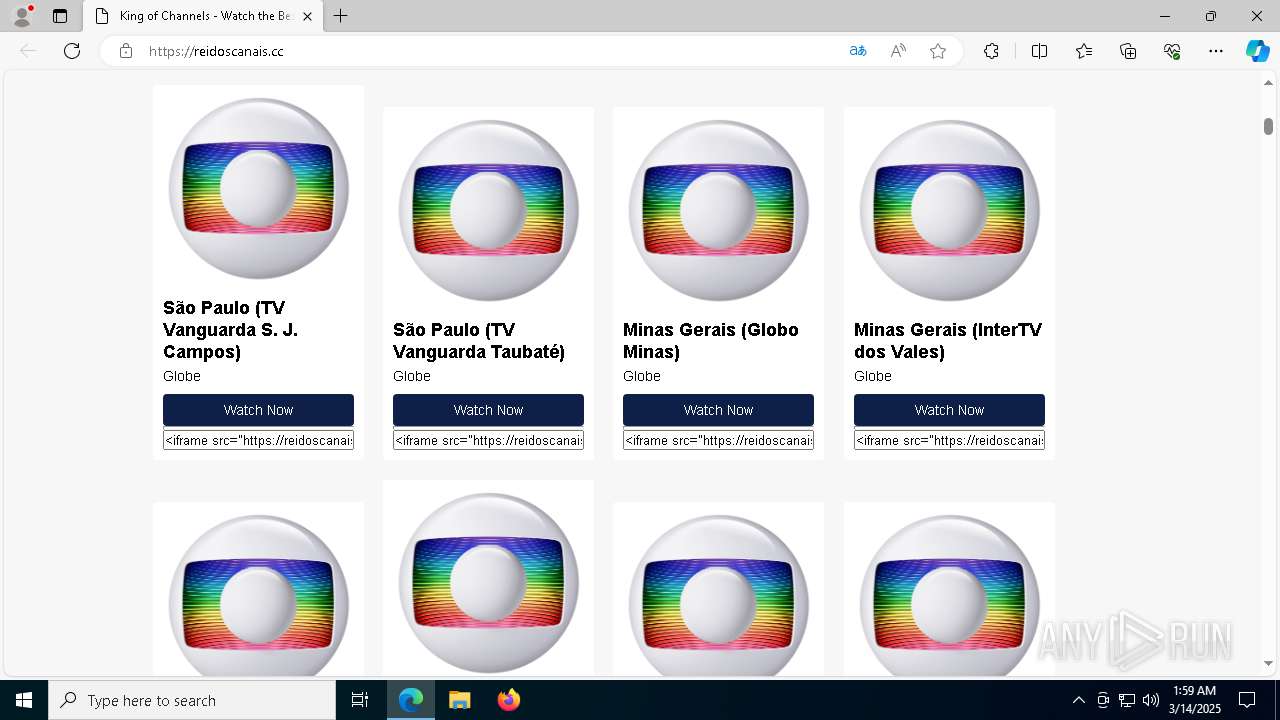Screen dimensions: 1280x720
Task: Click title Minas Gerais (InterTV dos Vales)
Action: 948,341
